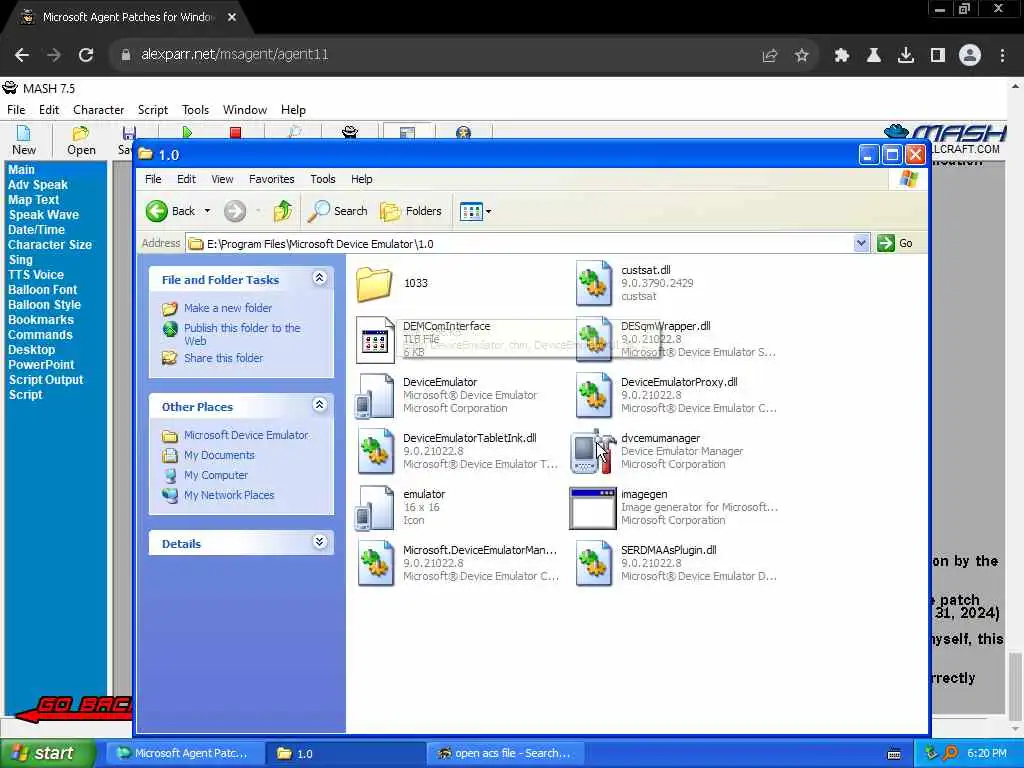Open Search in the Explorer toolbar

pyautogui.click(x=338, y=211)
